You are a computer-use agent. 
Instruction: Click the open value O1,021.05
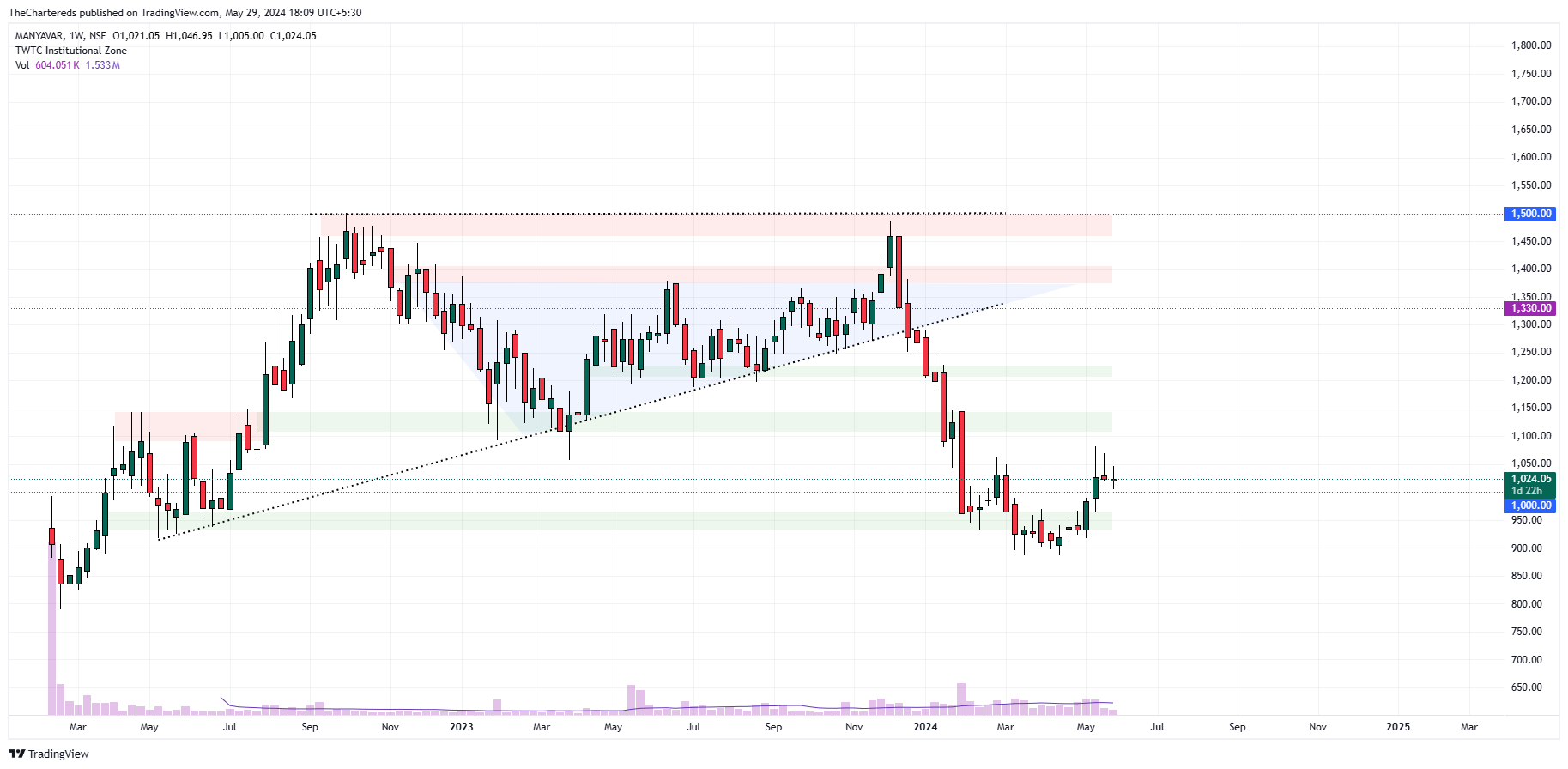(136, 36)
